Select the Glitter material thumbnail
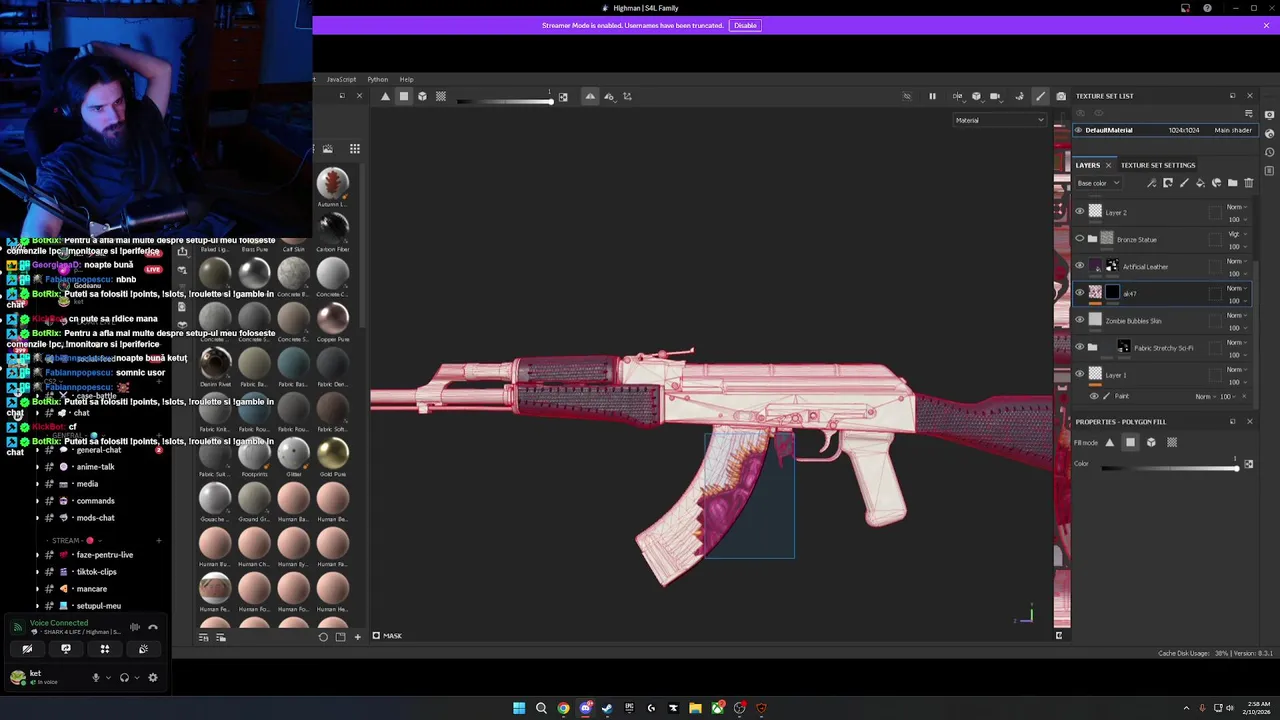The width and height of the screenshot is (1280, 720). [293, 452]
